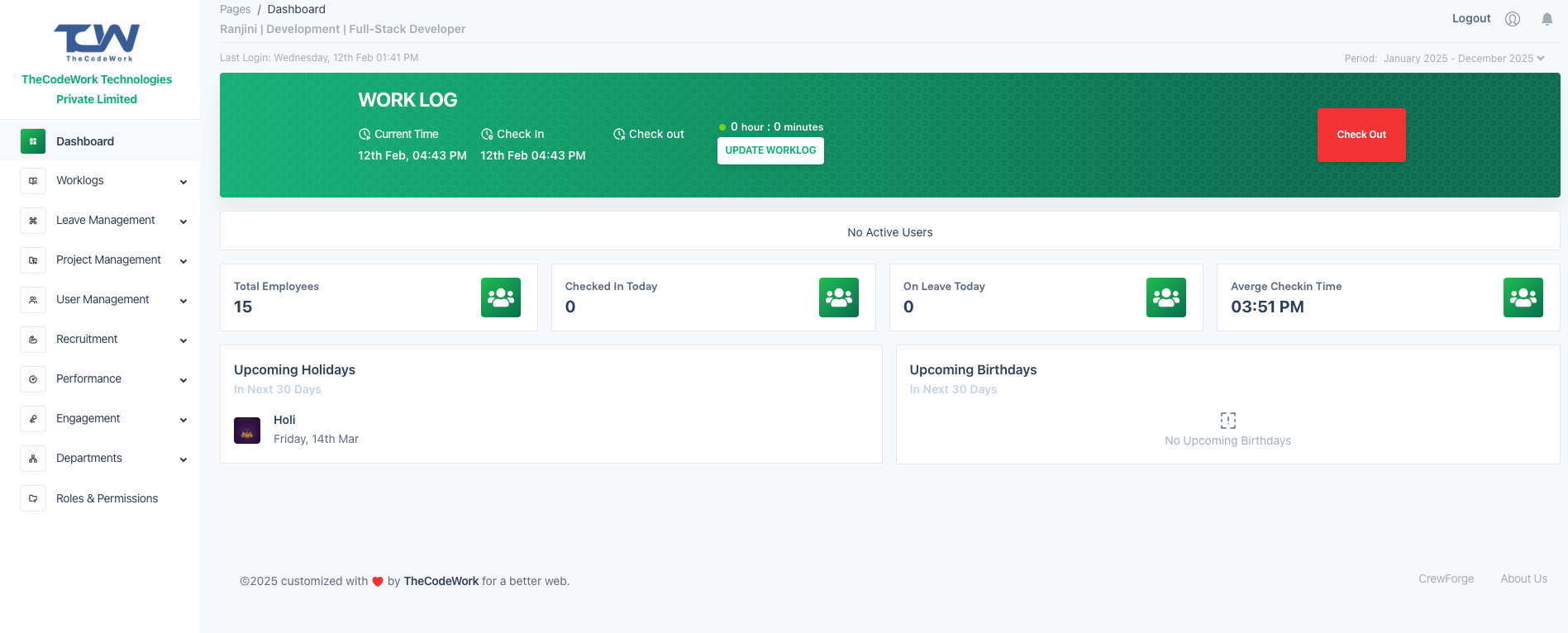The height and width of the screenshot is (633, 1568).
Task: Click the On Leave Today group icon
Action: [x=1166, y=297]
